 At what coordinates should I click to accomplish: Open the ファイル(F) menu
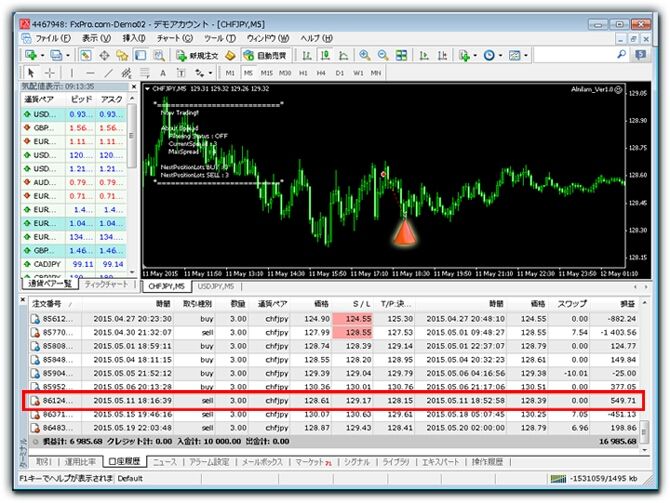[53, 38]
